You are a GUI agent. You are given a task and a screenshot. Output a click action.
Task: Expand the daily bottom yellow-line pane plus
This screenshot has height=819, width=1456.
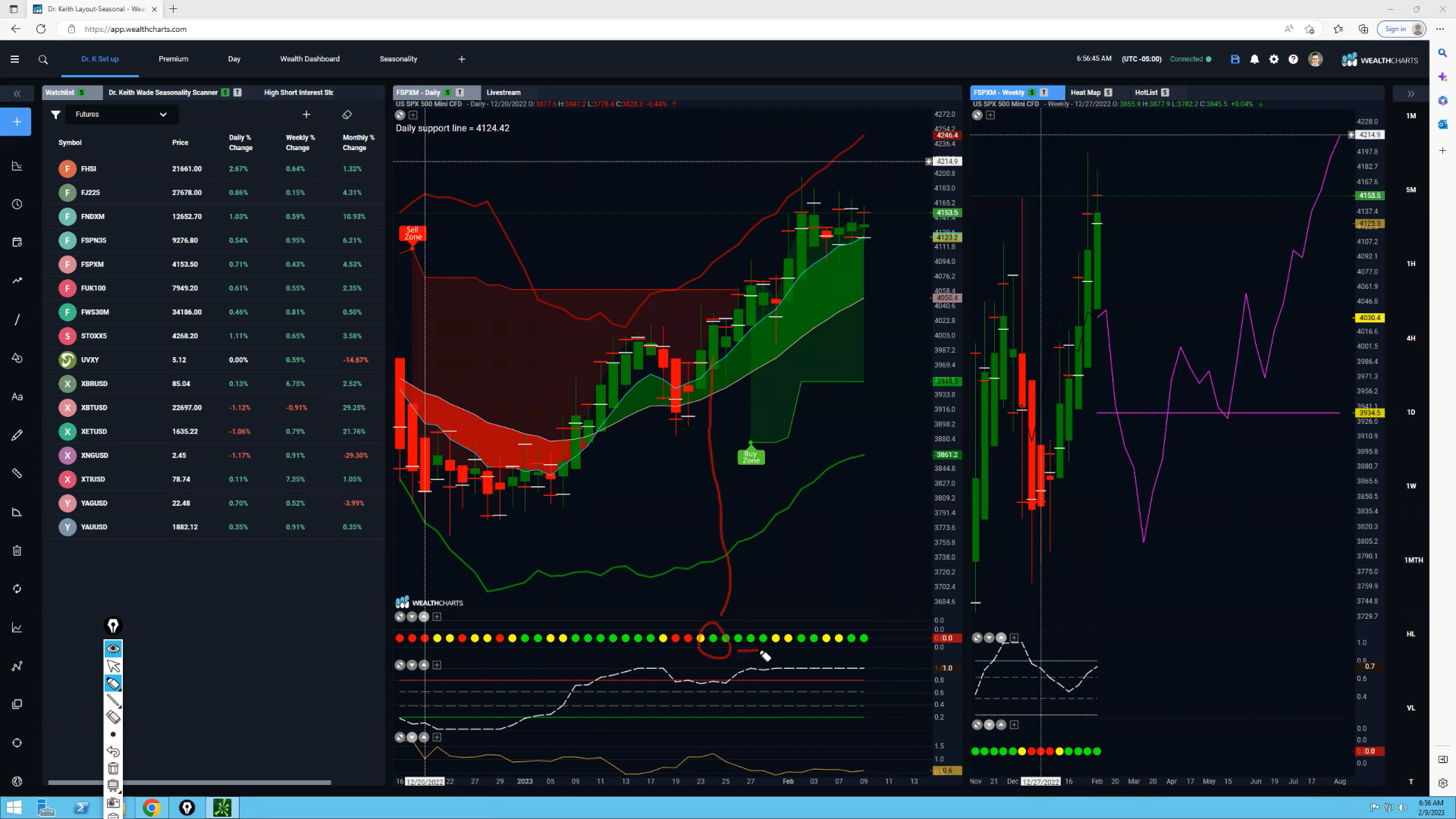437,737
